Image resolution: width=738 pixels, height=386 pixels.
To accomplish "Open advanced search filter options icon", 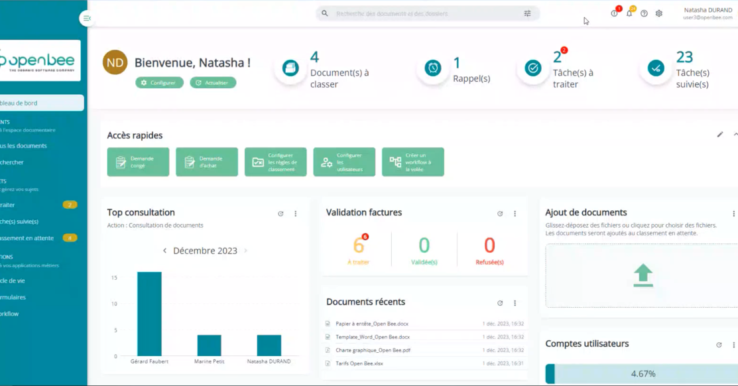I will coord(527,14).
